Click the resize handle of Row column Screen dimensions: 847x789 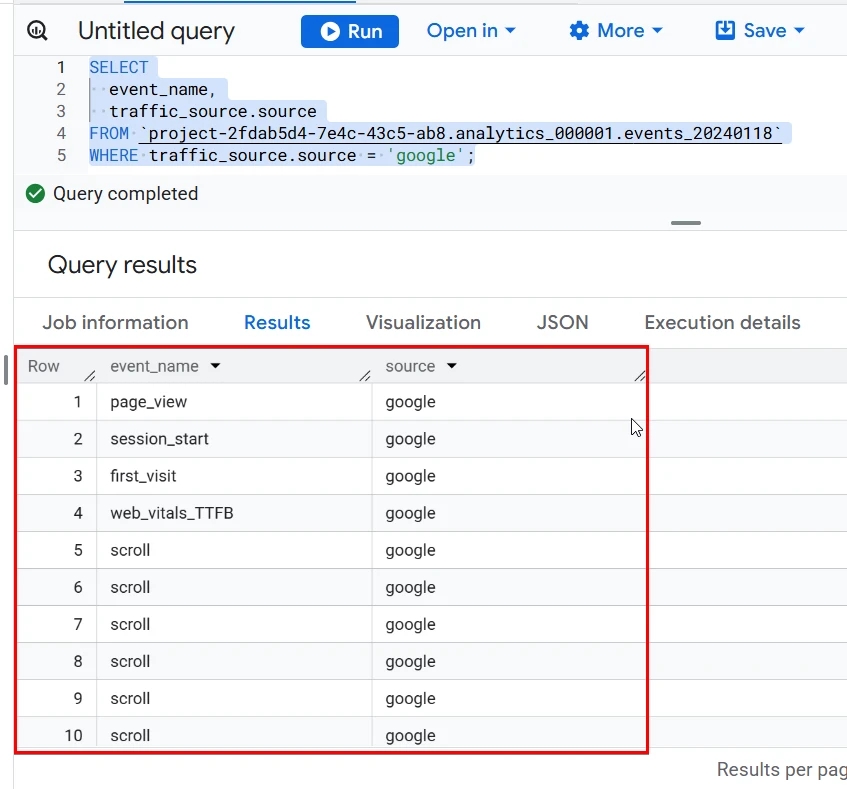[x=90, y=376]
